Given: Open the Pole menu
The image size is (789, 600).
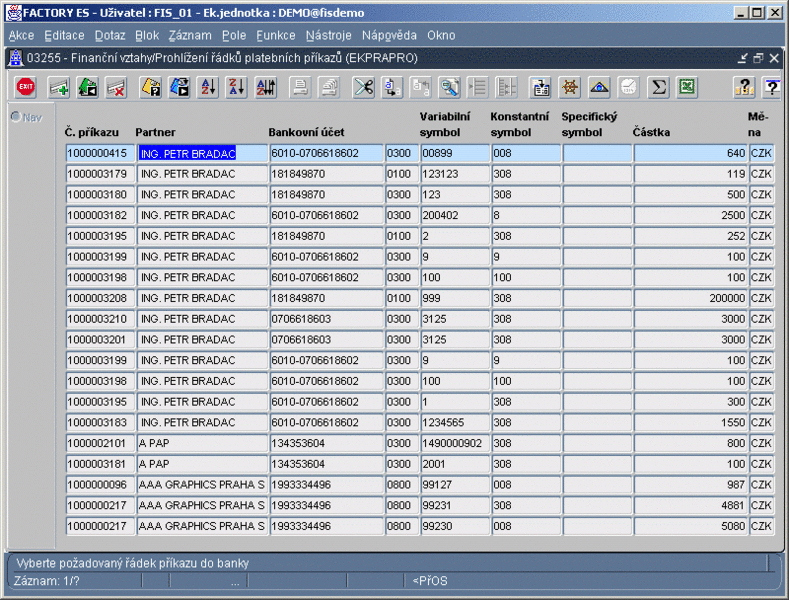Looking at the screenshot, I should coord(234,35).
